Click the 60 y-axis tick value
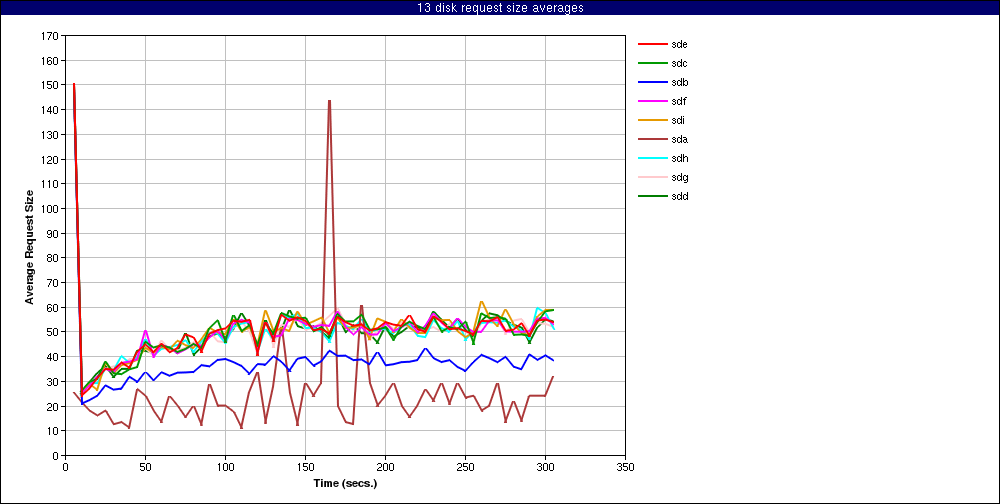Image resolution: width=1000 pixels, height=504 pixels. coord(53,308)
